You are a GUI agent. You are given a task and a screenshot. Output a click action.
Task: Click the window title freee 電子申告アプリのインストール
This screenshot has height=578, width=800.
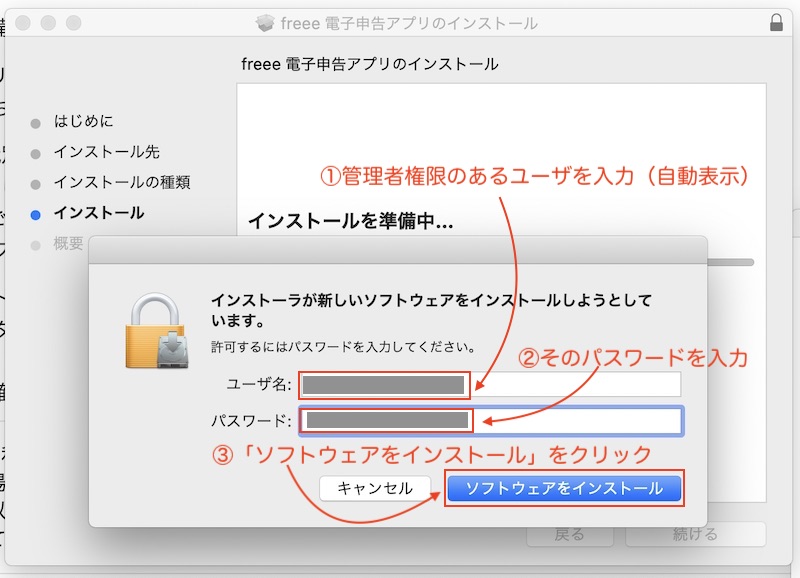coord(410,23)
